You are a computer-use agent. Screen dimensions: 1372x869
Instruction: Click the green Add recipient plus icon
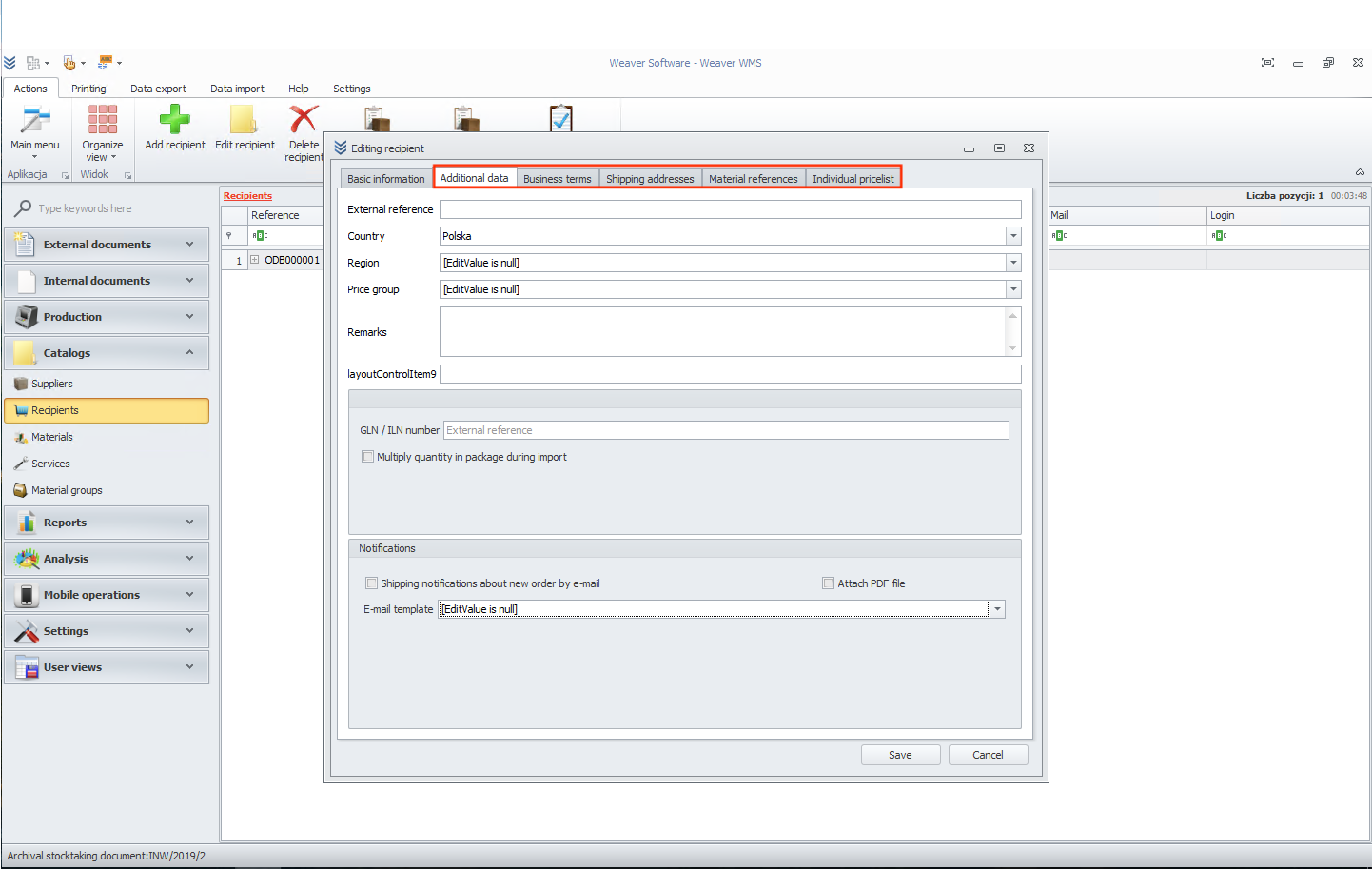point(175,120)
